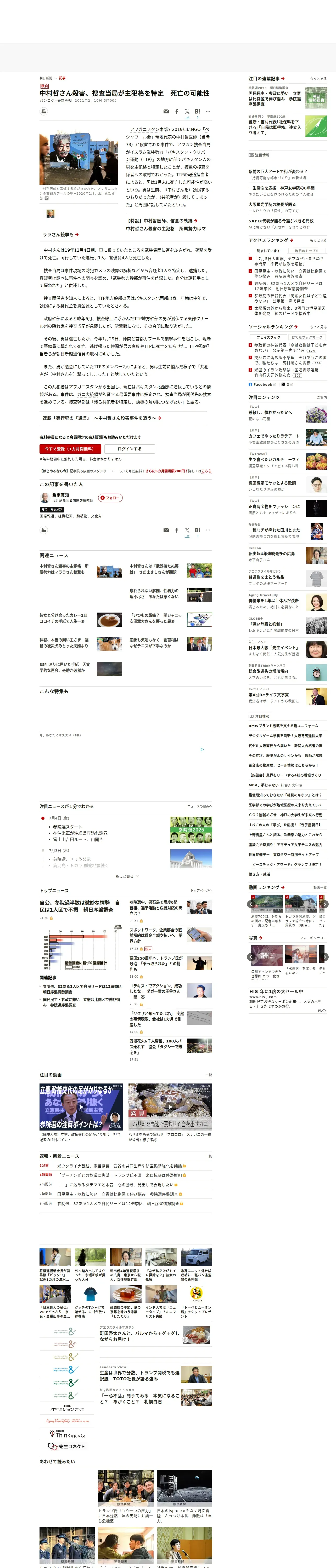The height and width of the screenshot is (1568, 336).
Task: Click the red arrow beside 注目の連載記事
Action: click(283, 78)
